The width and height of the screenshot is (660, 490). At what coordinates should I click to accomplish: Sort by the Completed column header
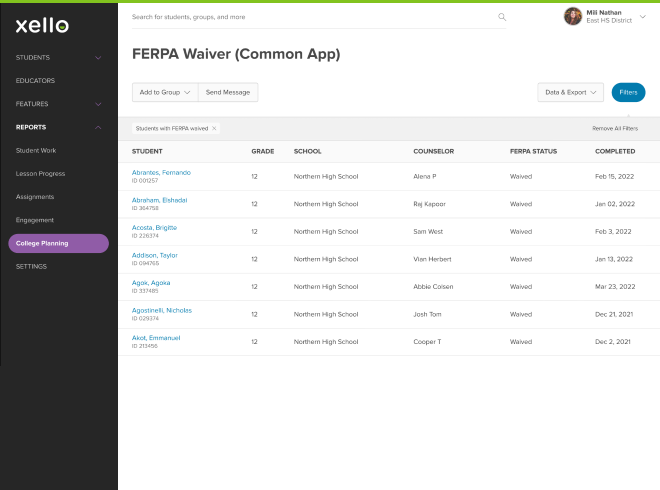coord(614,151)
